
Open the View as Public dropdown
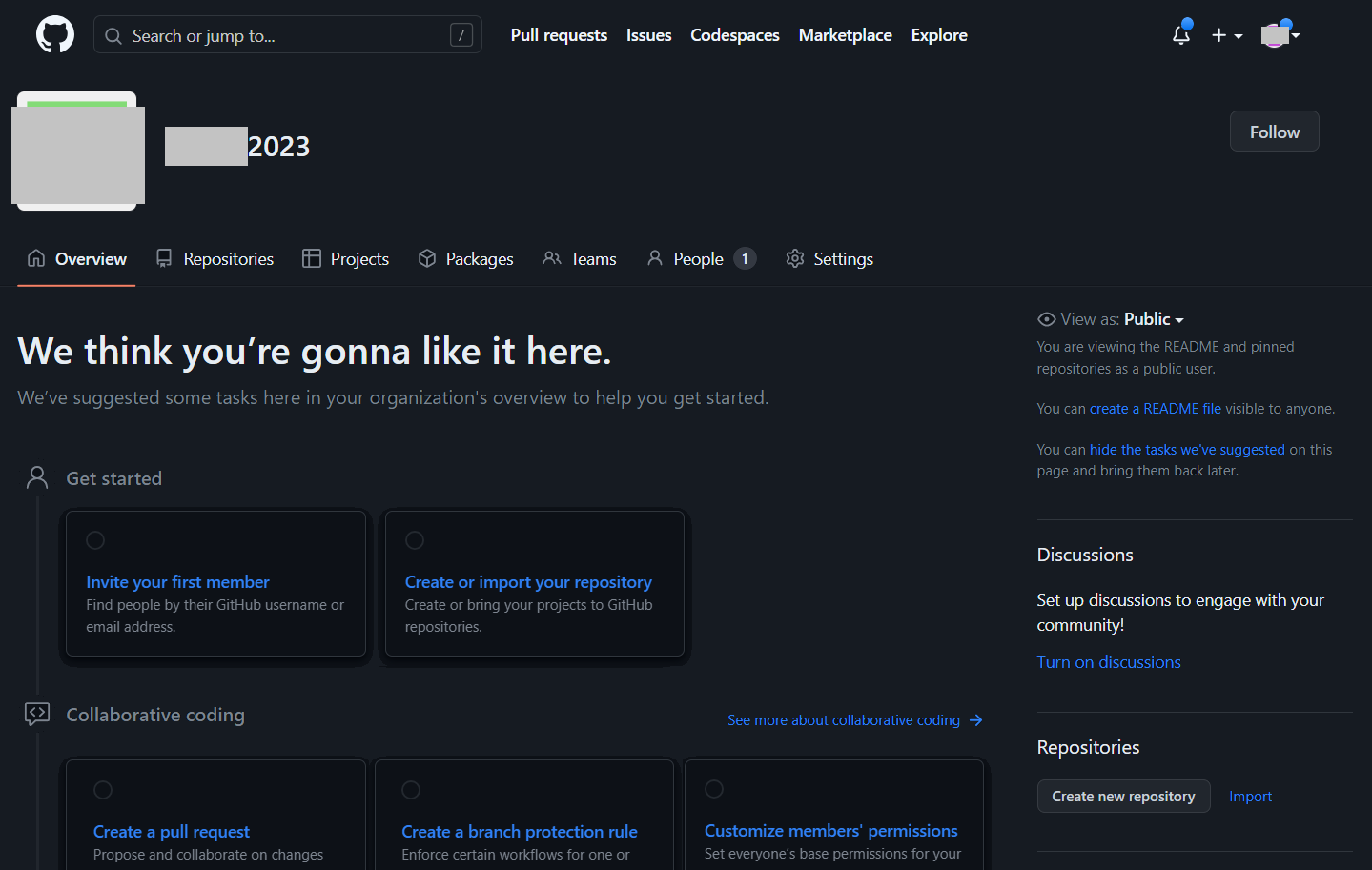point(1154,319)
